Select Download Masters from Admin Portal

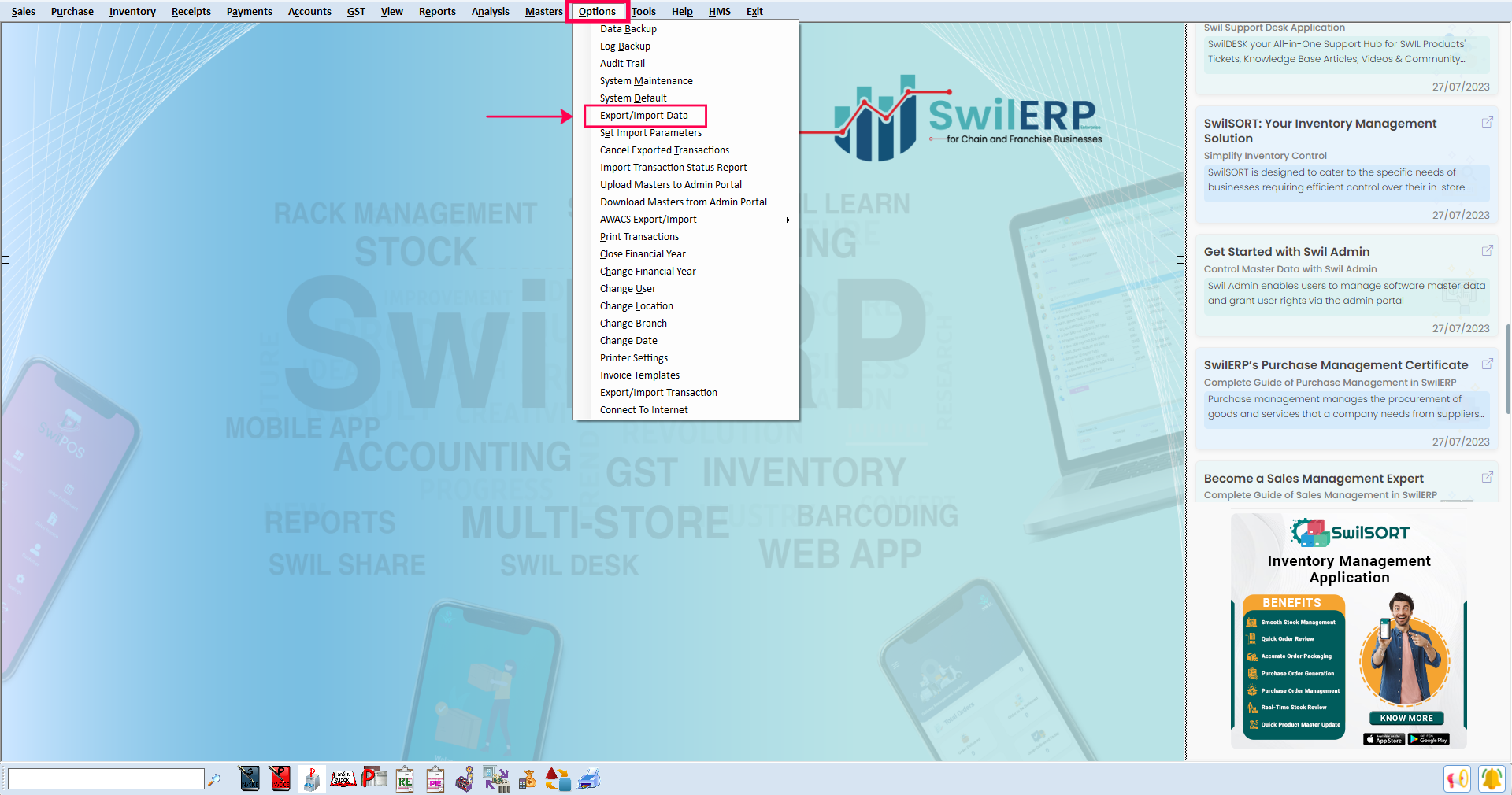[684, 202]
